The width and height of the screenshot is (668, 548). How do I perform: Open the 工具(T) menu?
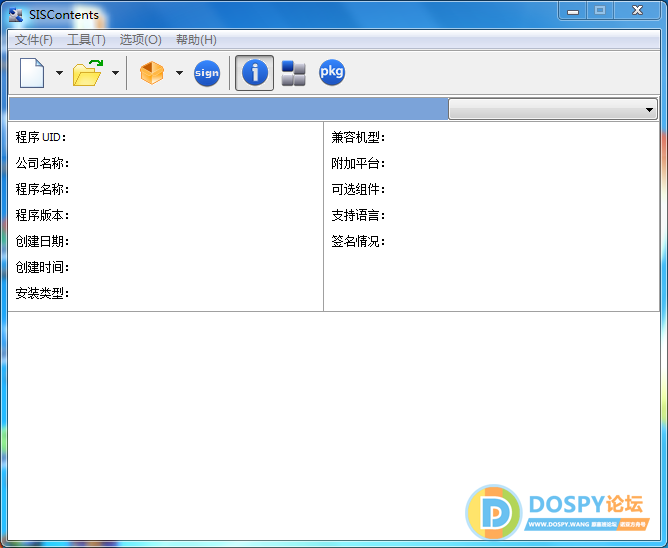click(86, 40)
